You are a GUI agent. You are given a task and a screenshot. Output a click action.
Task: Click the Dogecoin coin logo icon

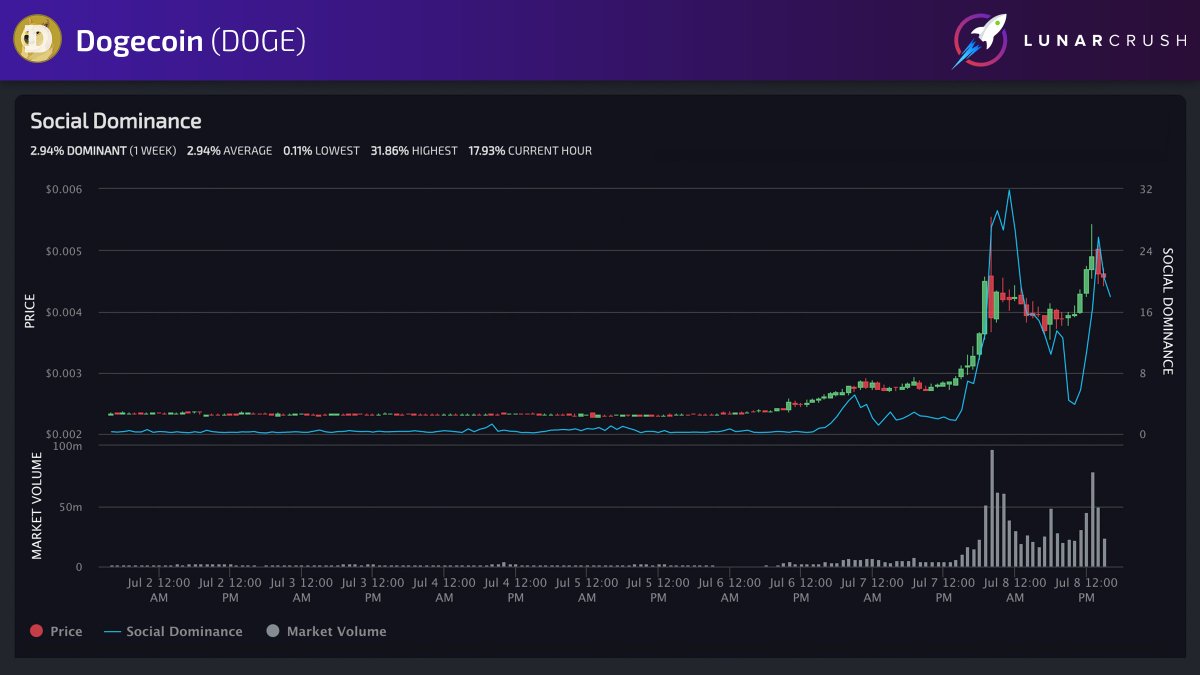[37, 41]
